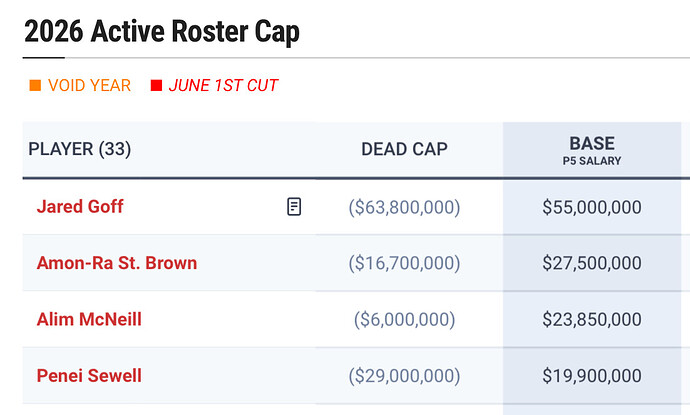The width and height of the screenshot is (690, 415).
Task: Sort table by the DEAD CAP header
Action: pos(404,149)
